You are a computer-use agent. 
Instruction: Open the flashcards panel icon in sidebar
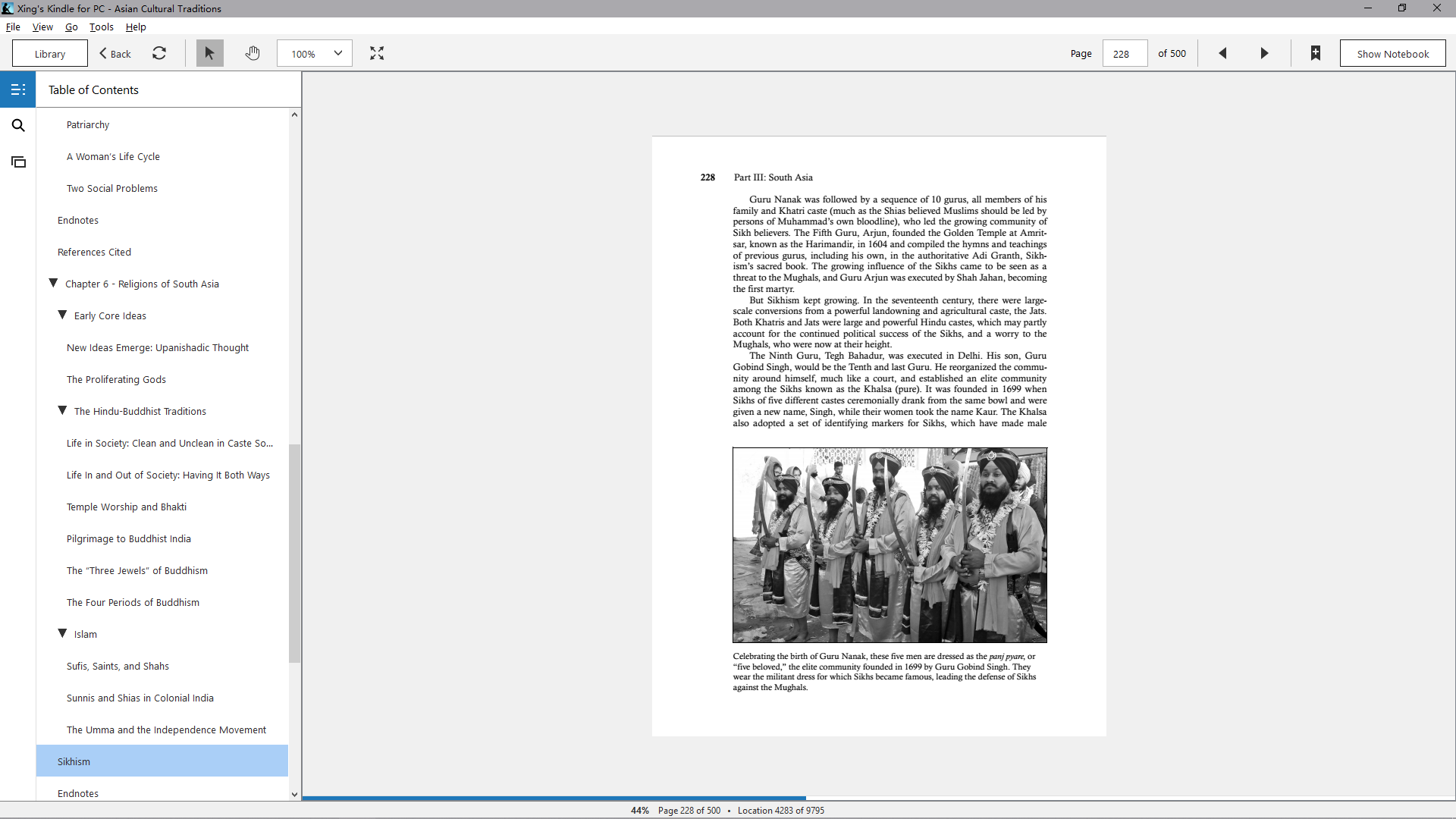pyautogui.click(x=18, y=162)
